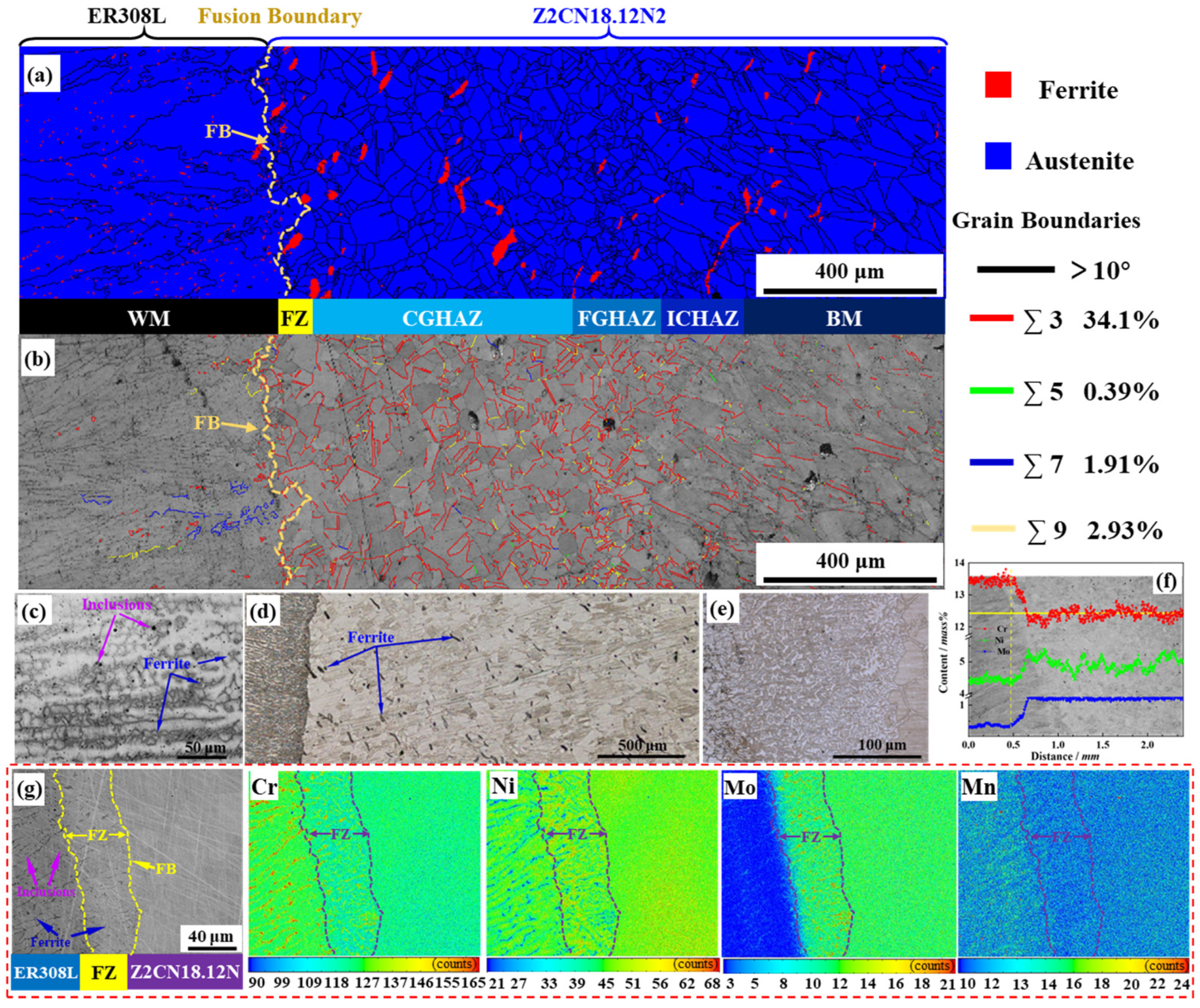Select the CGHAZ zone bar segment
The height and width of the screenshot is (1008, 1200).
pyautogui.click(x=442, y=318)
